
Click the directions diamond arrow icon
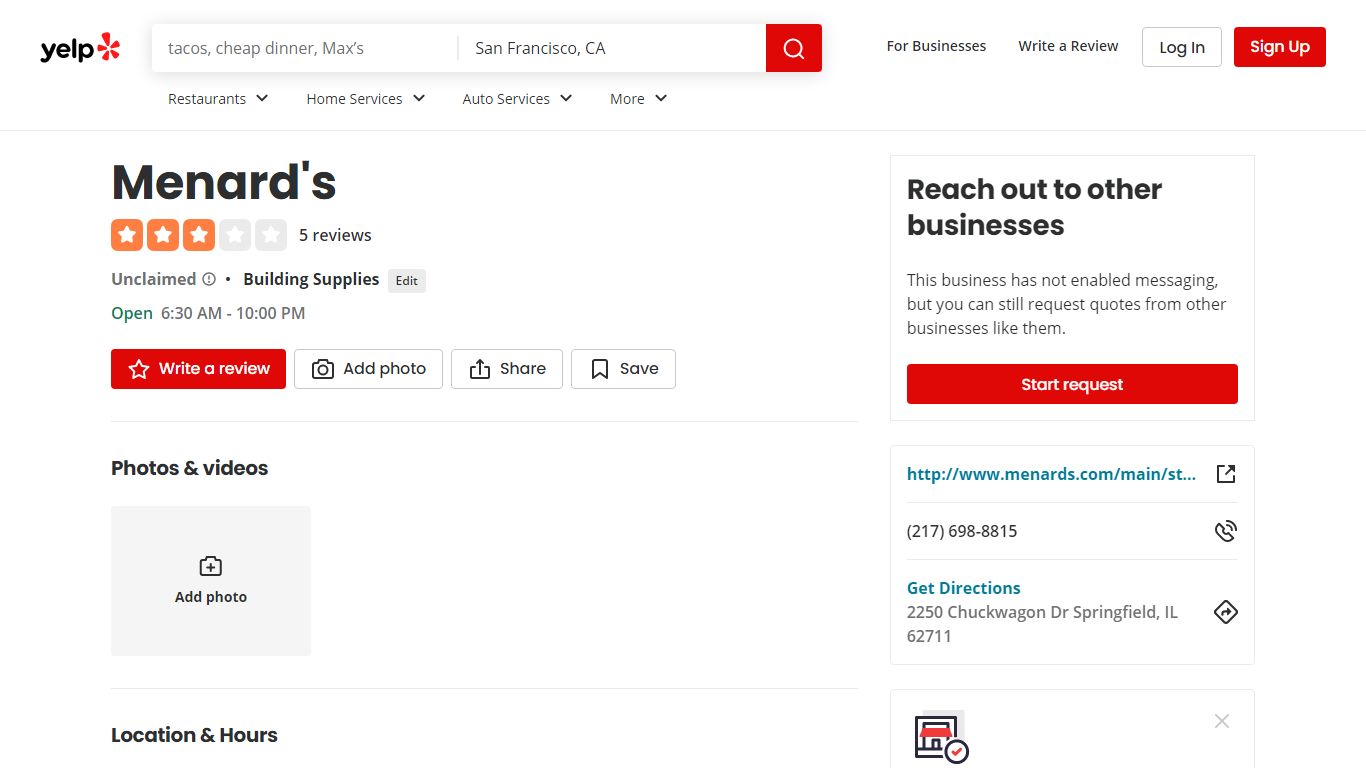1226,612
